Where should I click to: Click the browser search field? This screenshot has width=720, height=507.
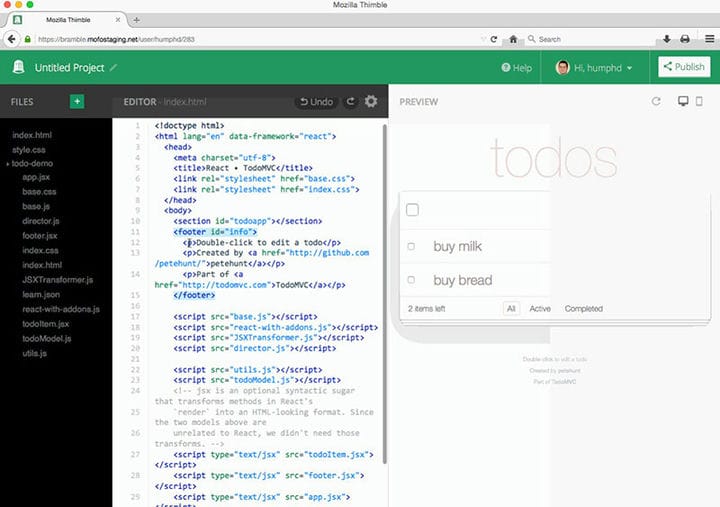tap(590, 39)
